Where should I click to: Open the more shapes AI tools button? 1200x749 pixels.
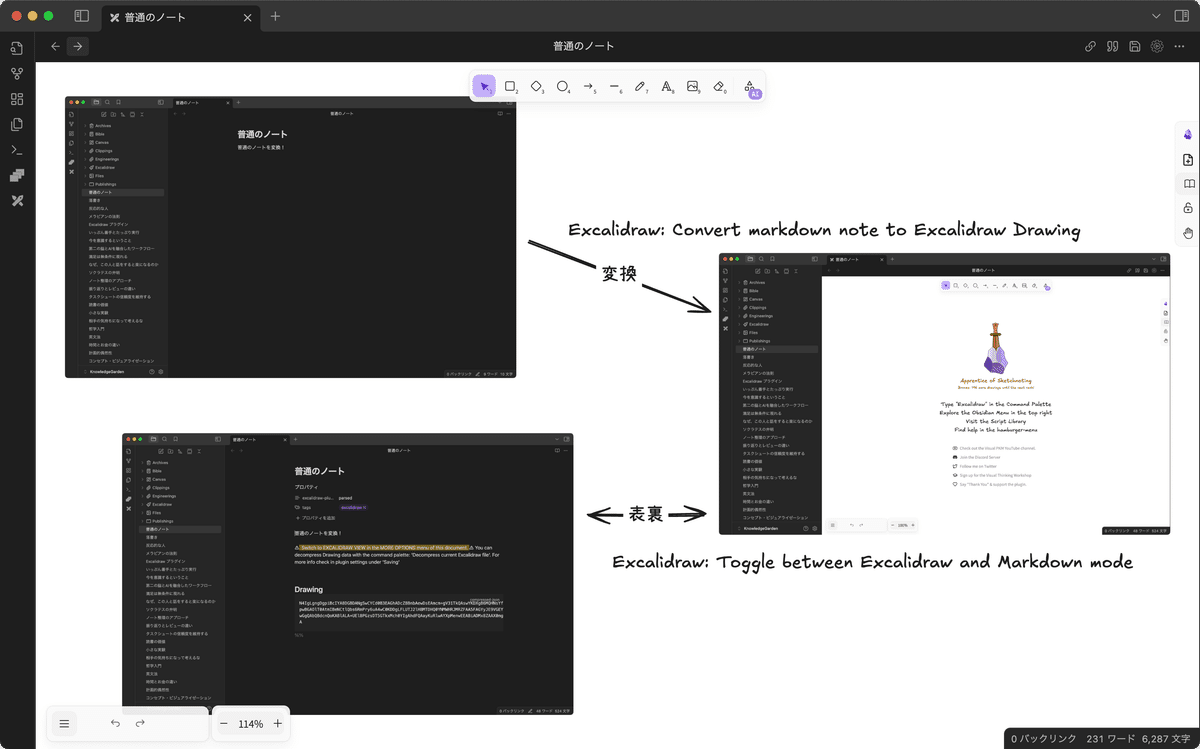[750, 88]
